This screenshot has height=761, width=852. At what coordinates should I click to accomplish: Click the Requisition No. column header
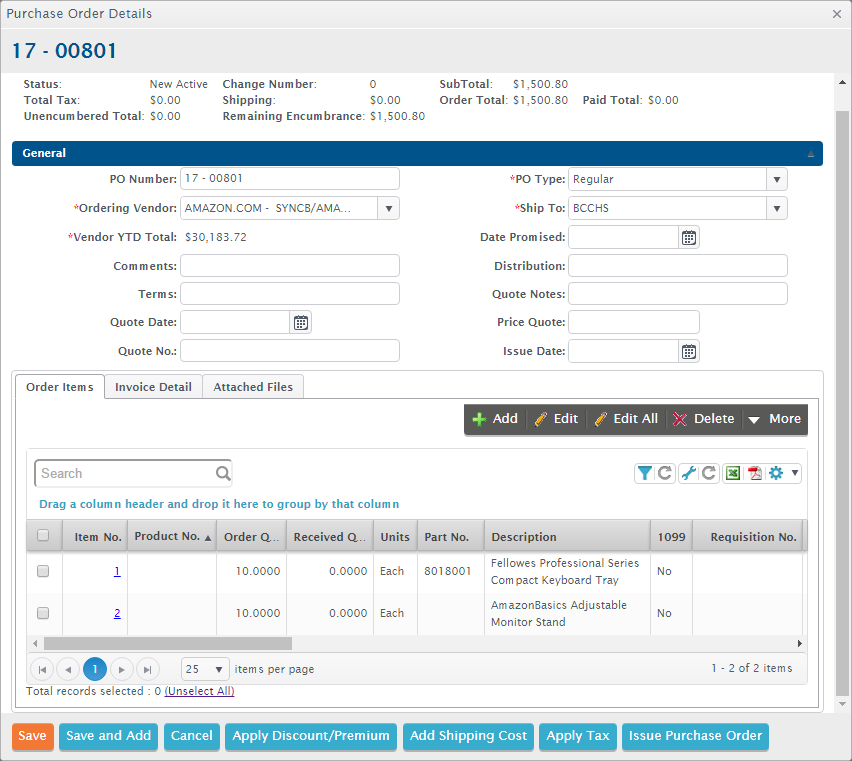pos(748,536)
